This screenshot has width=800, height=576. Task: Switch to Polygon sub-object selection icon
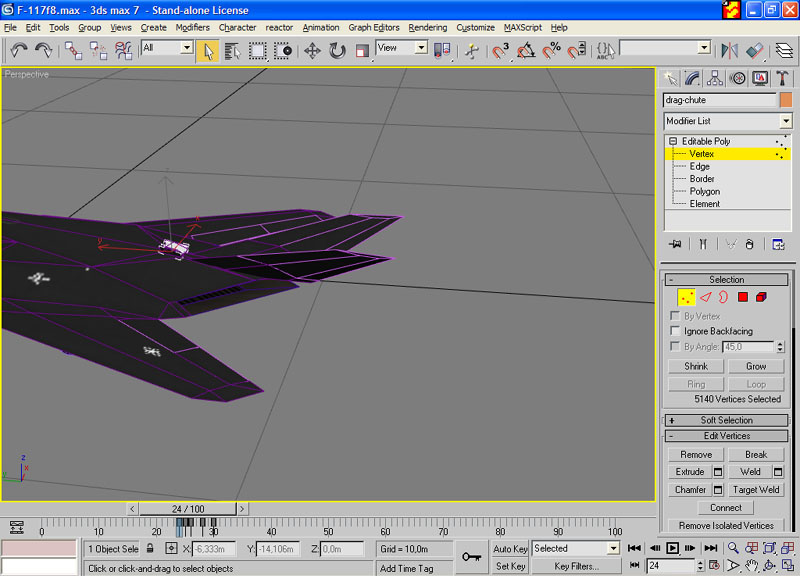tap(742, 297)
